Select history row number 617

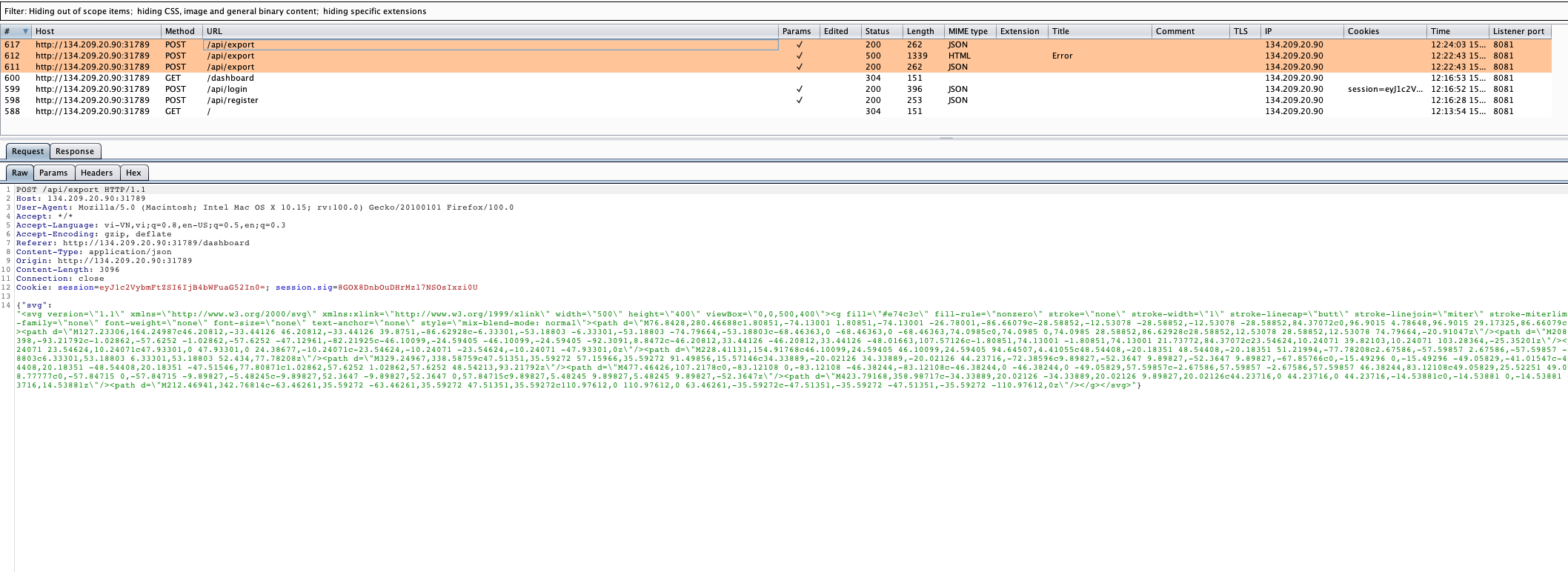776,44
